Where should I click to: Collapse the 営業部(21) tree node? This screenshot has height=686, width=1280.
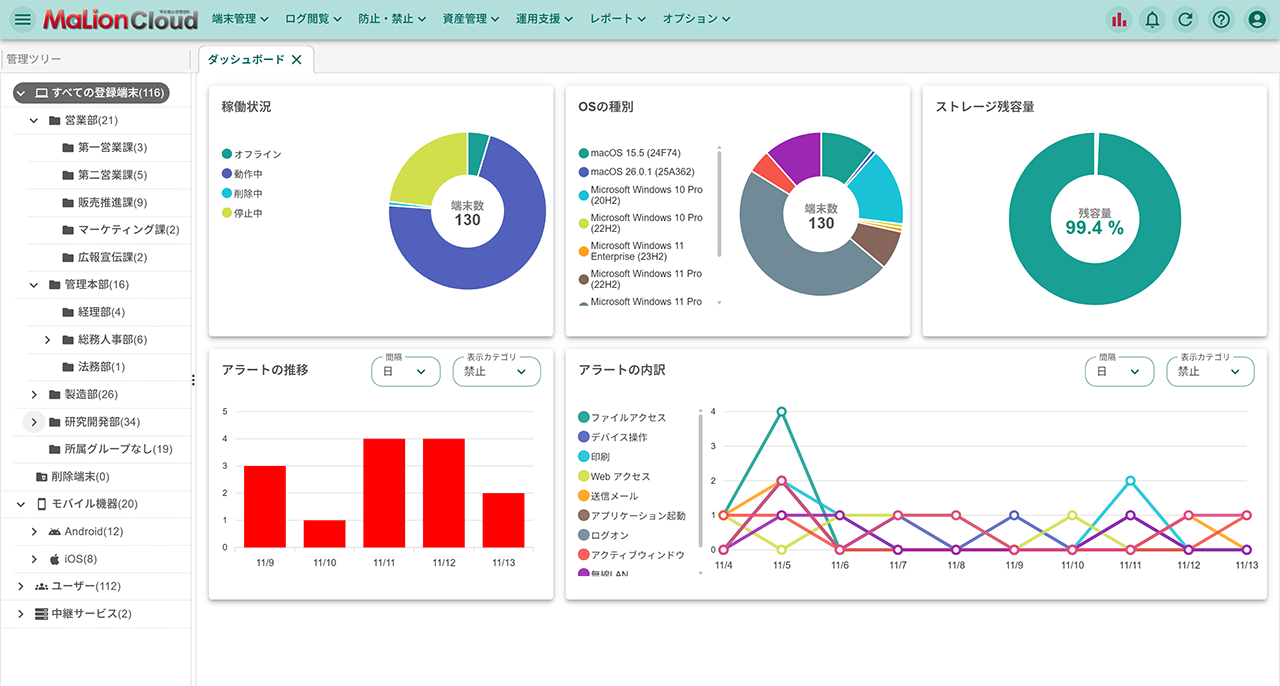coord(34,121)
